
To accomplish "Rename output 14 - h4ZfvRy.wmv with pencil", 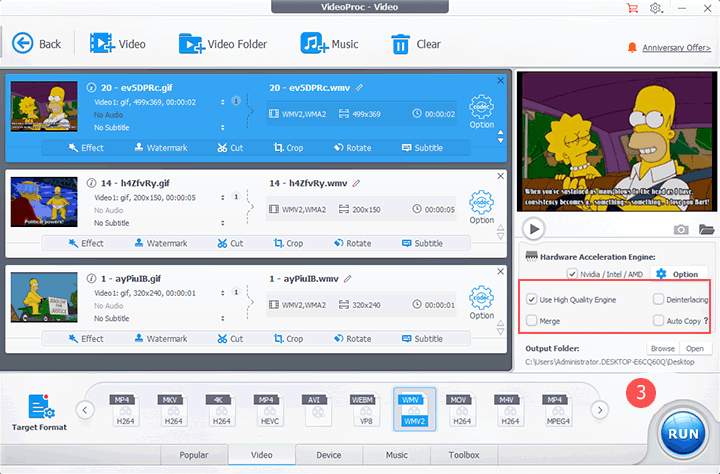I will tap(356, 183).
